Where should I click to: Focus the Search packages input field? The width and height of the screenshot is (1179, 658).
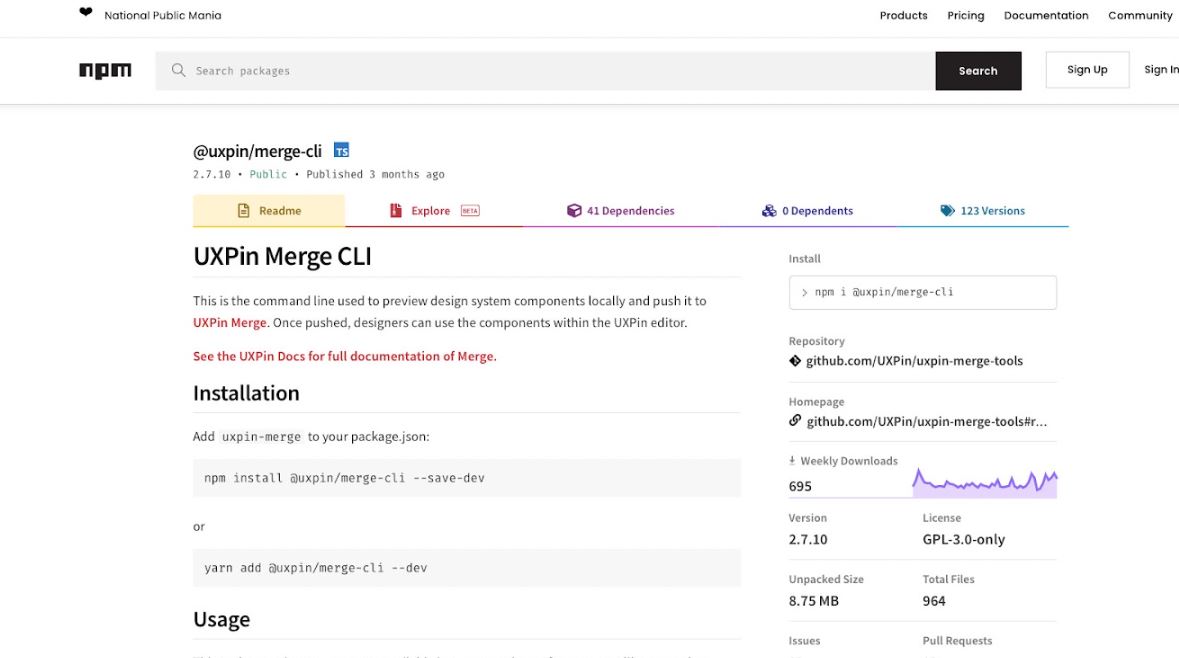545,71
